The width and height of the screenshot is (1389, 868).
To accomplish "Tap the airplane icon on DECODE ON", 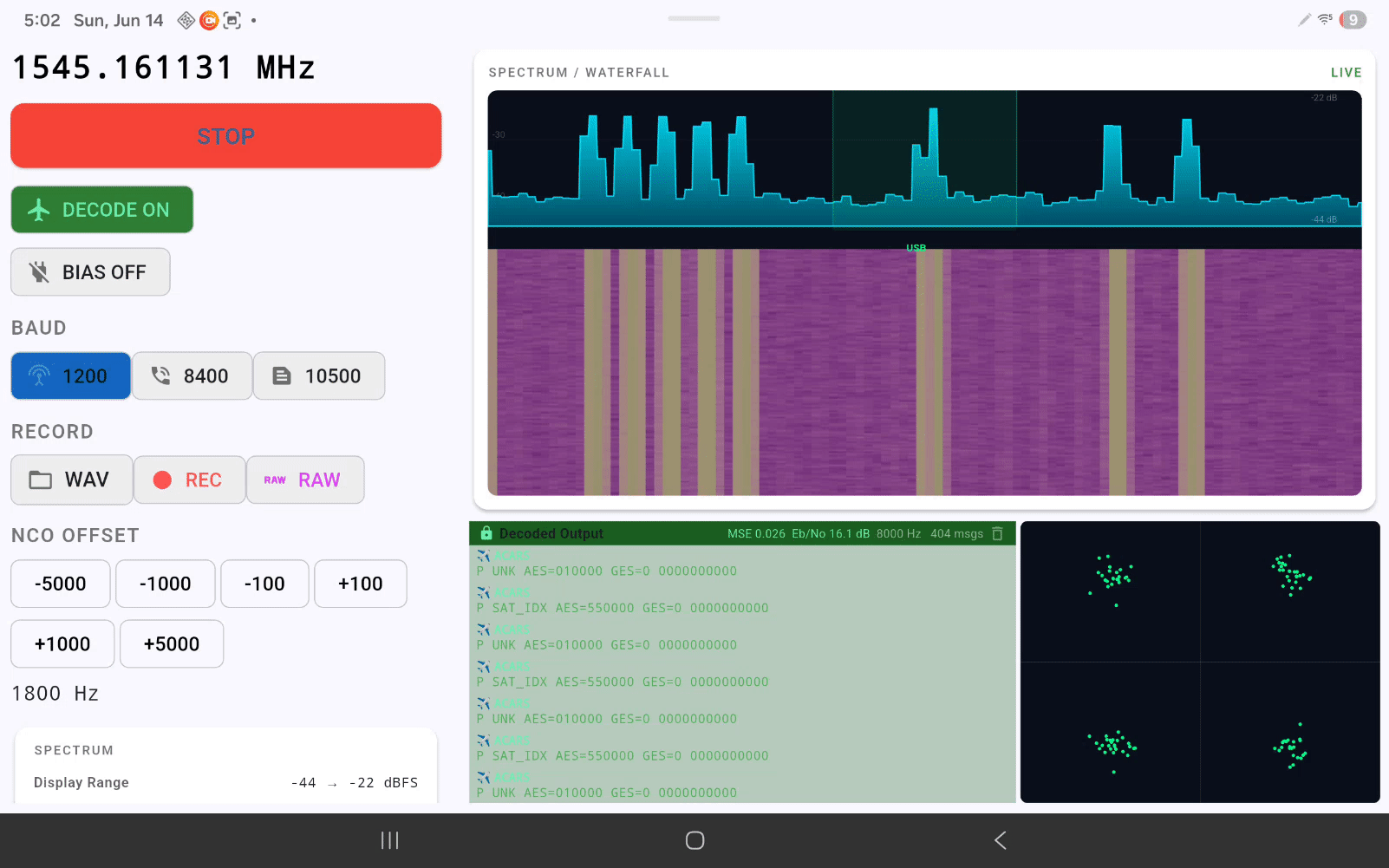I will pos(39,210).
